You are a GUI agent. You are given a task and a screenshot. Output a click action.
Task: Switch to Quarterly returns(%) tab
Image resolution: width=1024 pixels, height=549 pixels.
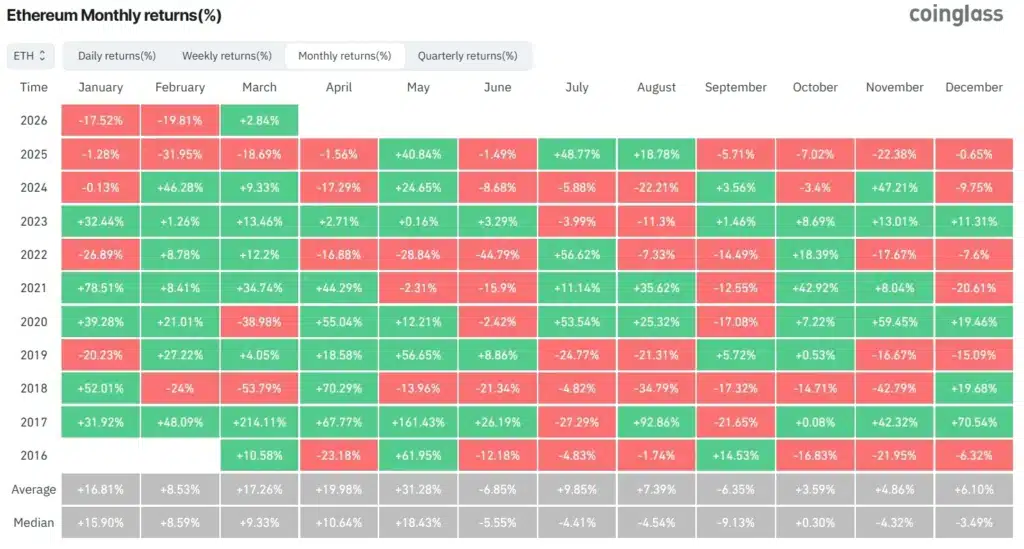468,56
